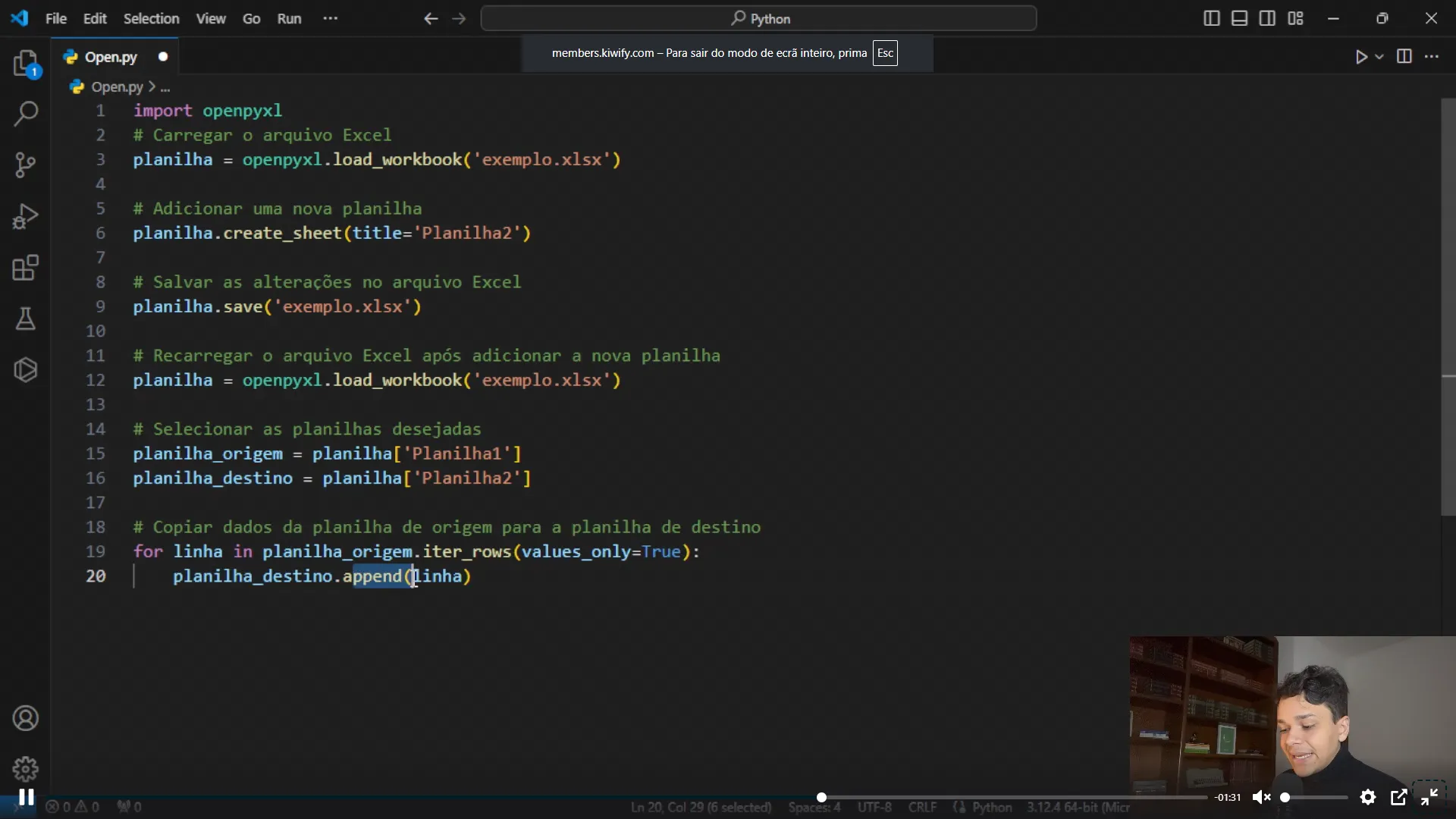1456x819 pixels.
Task: Open editor More Actions ellipsis
Action: click(x=1432, y=57)
